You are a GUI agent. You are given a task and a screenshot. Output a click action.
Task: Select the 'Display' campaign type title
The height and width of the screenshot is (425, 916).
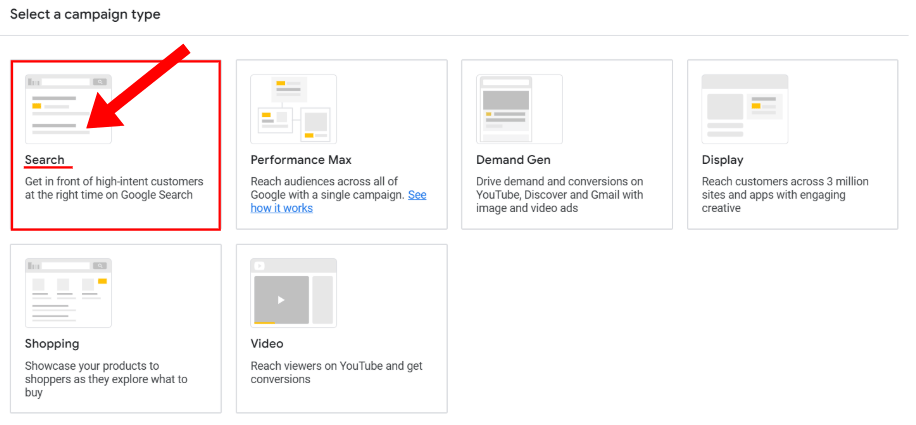(722, 160)
